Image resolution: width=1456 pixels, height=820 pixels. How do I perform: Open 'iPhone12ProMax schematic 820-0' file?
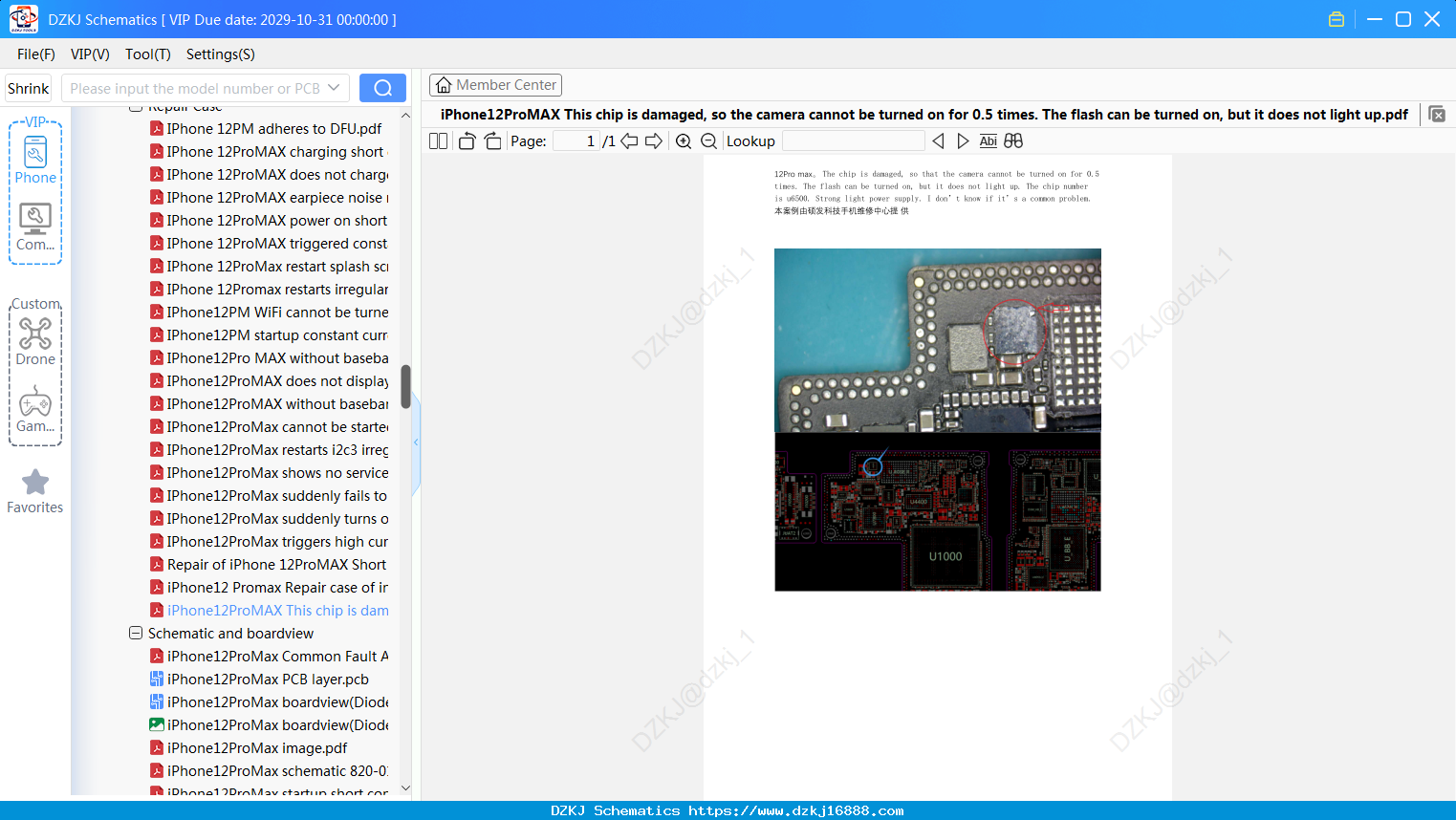[269, 771]
